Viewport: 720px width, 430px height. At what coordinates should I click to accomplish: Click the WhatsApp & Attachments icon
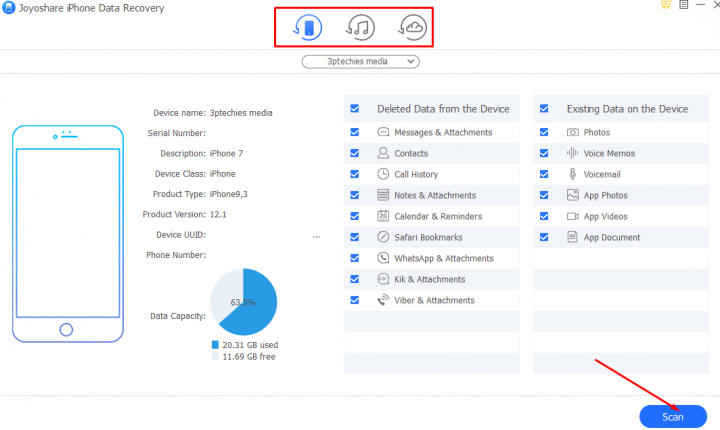coord(383,258)
